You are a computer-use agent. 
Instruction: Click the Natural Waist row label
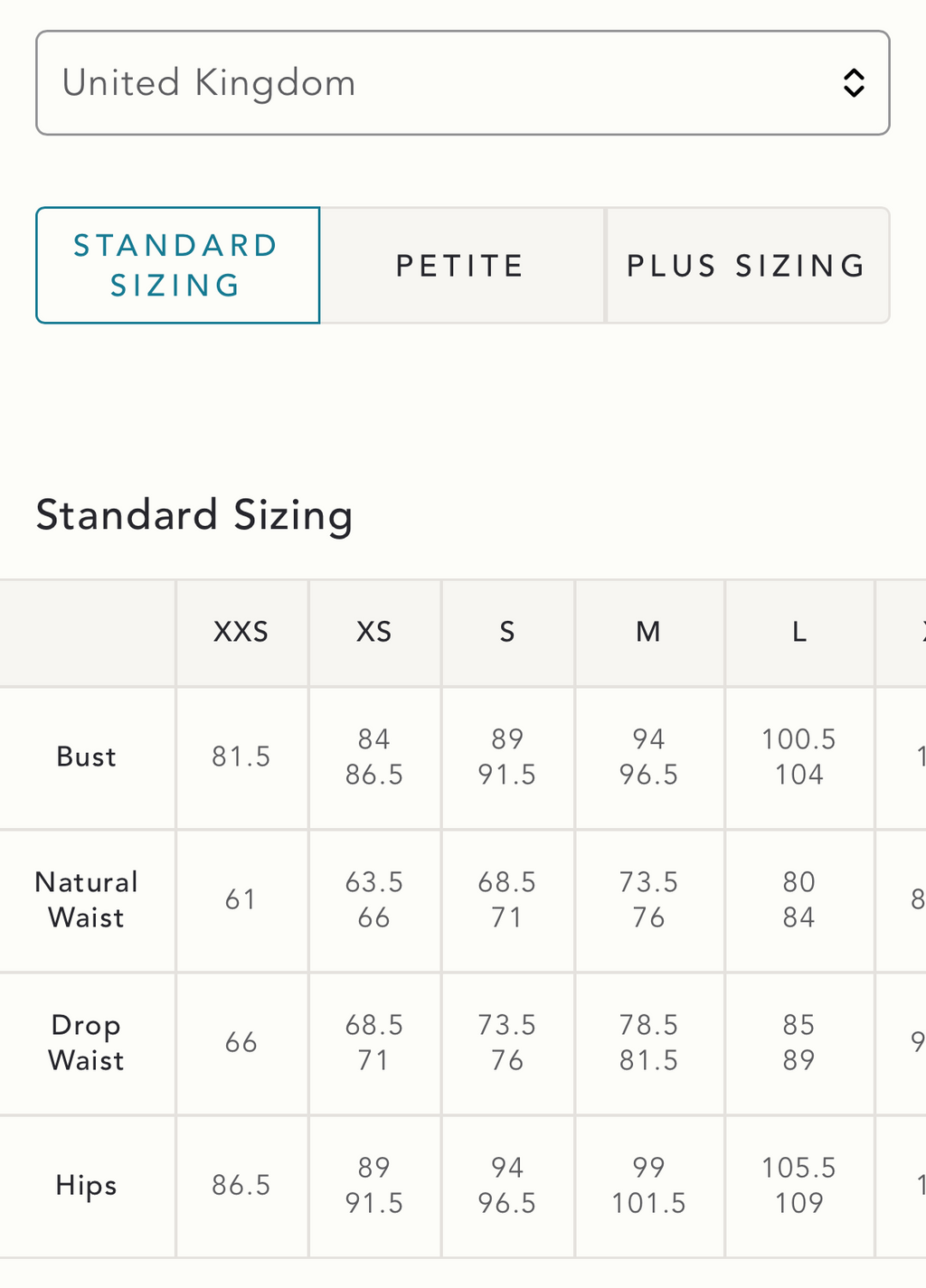point(87,900)
